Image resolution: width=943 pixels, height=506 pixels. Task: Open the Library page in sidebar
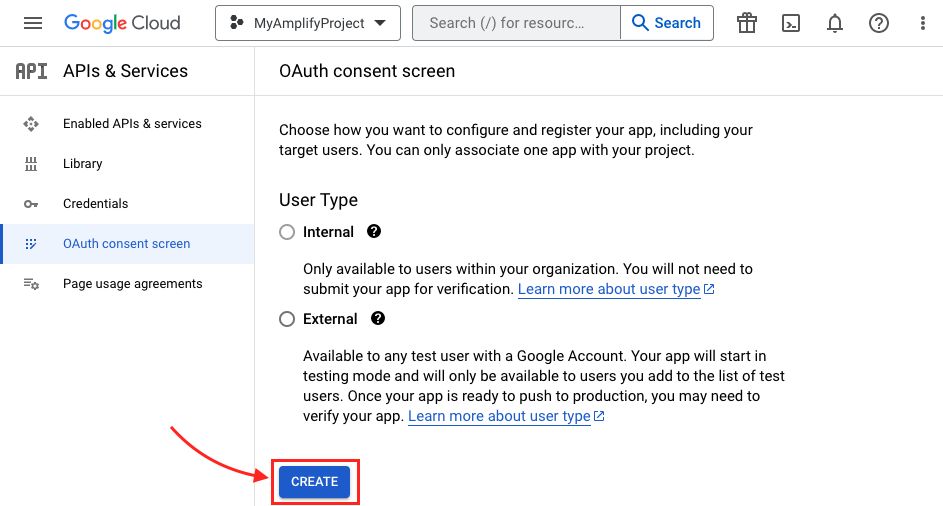(82, 164)
